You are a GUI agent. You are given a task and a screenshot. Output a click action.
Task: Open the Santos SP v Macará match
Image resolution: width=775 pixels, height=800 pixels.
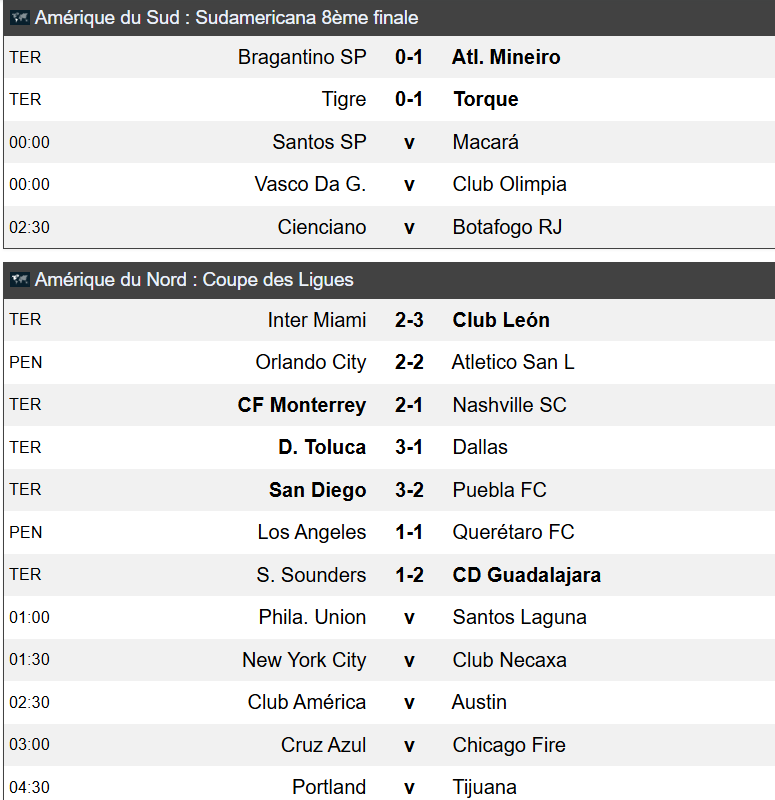(389, 142)
